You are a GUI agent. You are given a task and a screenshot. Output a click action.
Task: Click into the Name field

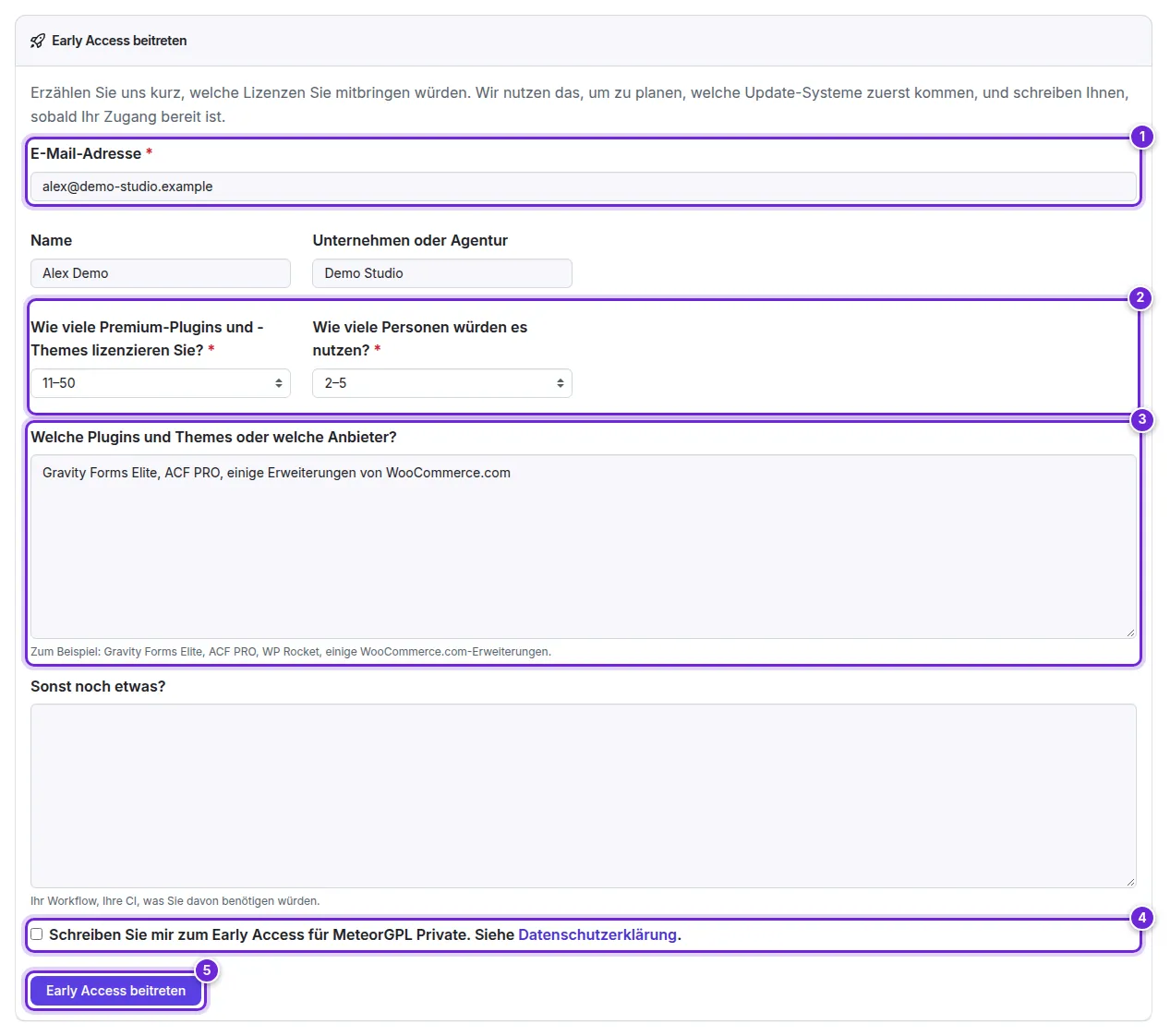point(161,273)
